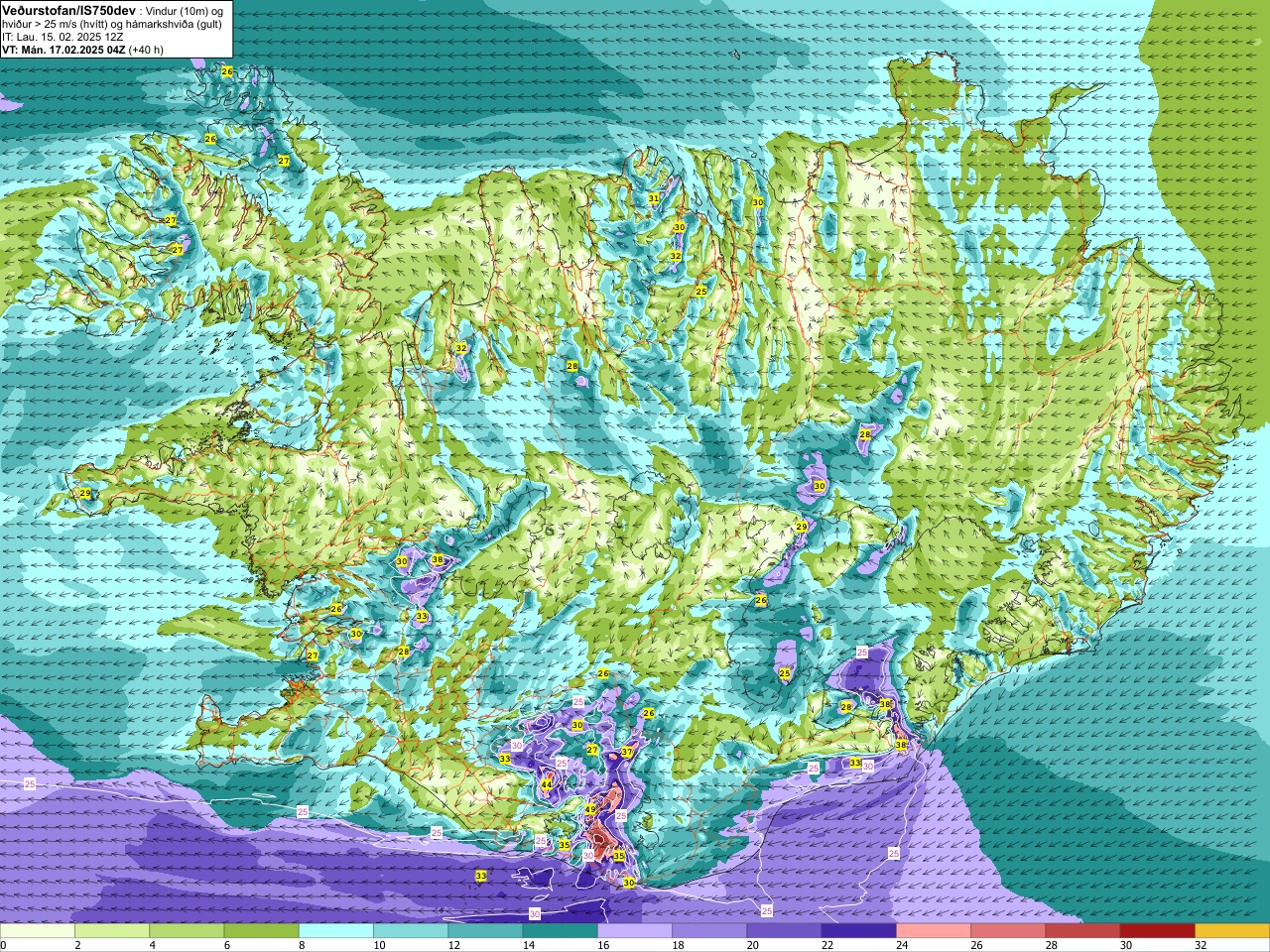Viewport: 1270px width, 952px height.
Task: Select the 18–20 purple legend swatch
Action: click(709, 931)
